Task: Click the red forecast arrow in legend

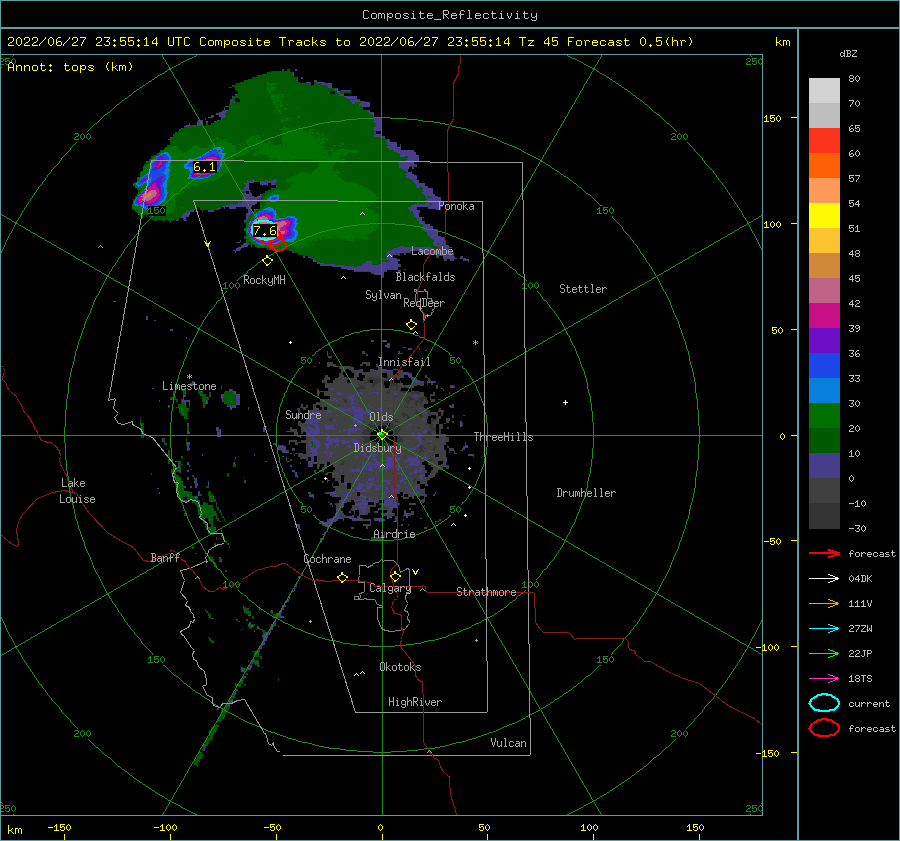Action: pos(824,553)
